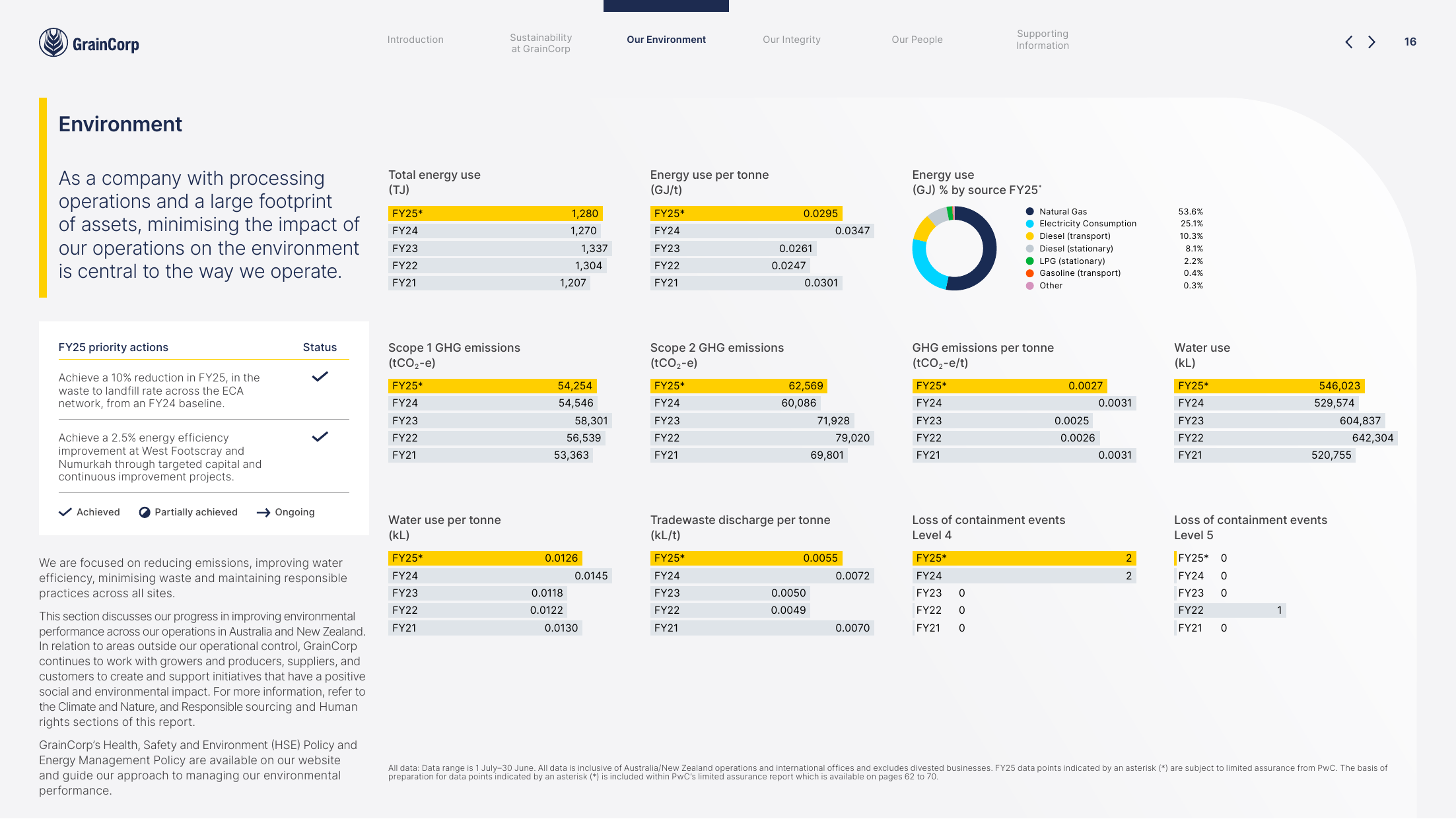Select water use per tonne FY24 0.0145
1456x819 pixels.
tap(591, 575)
